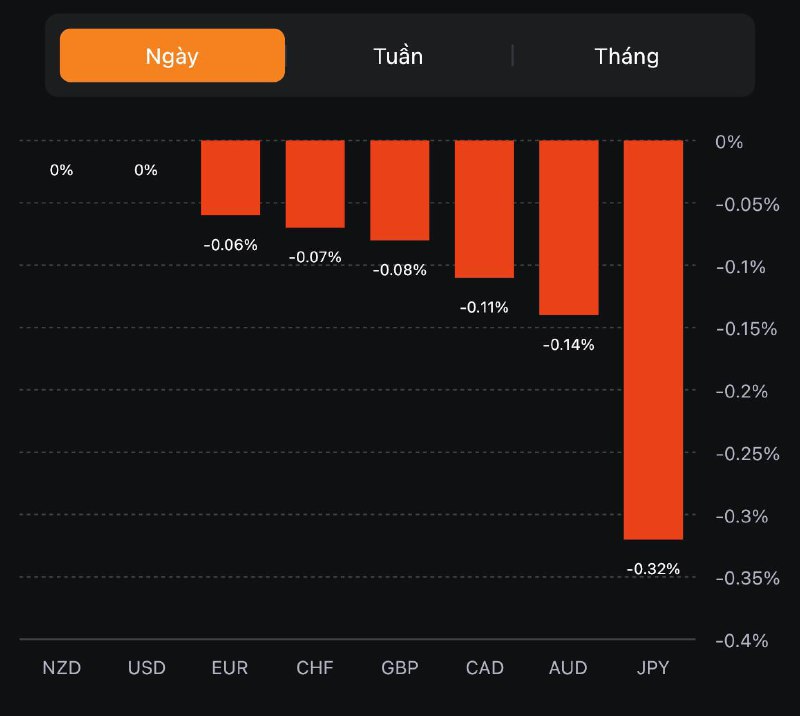
Task: Click the USD currency label
Action: [x=146, y=668]
